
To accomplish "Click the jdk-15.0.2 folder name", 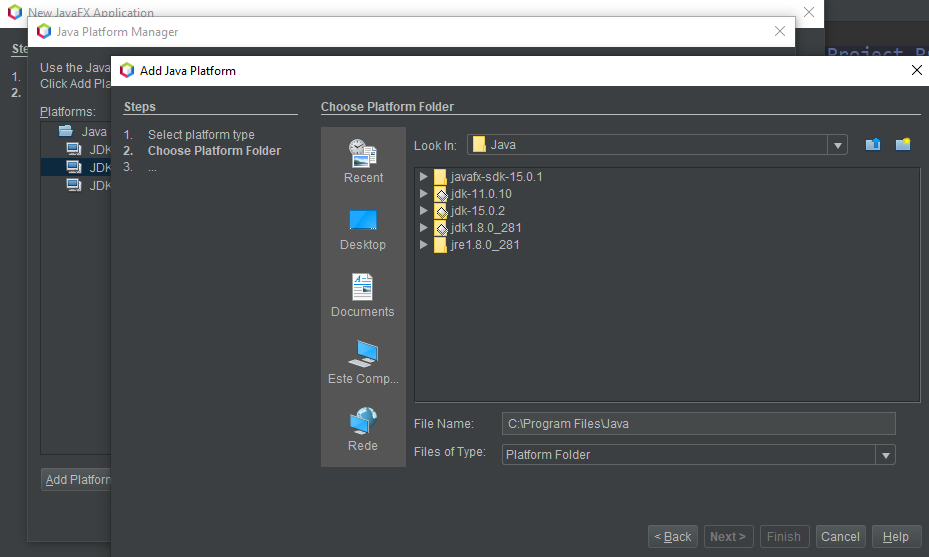I will tap(478, 211).
